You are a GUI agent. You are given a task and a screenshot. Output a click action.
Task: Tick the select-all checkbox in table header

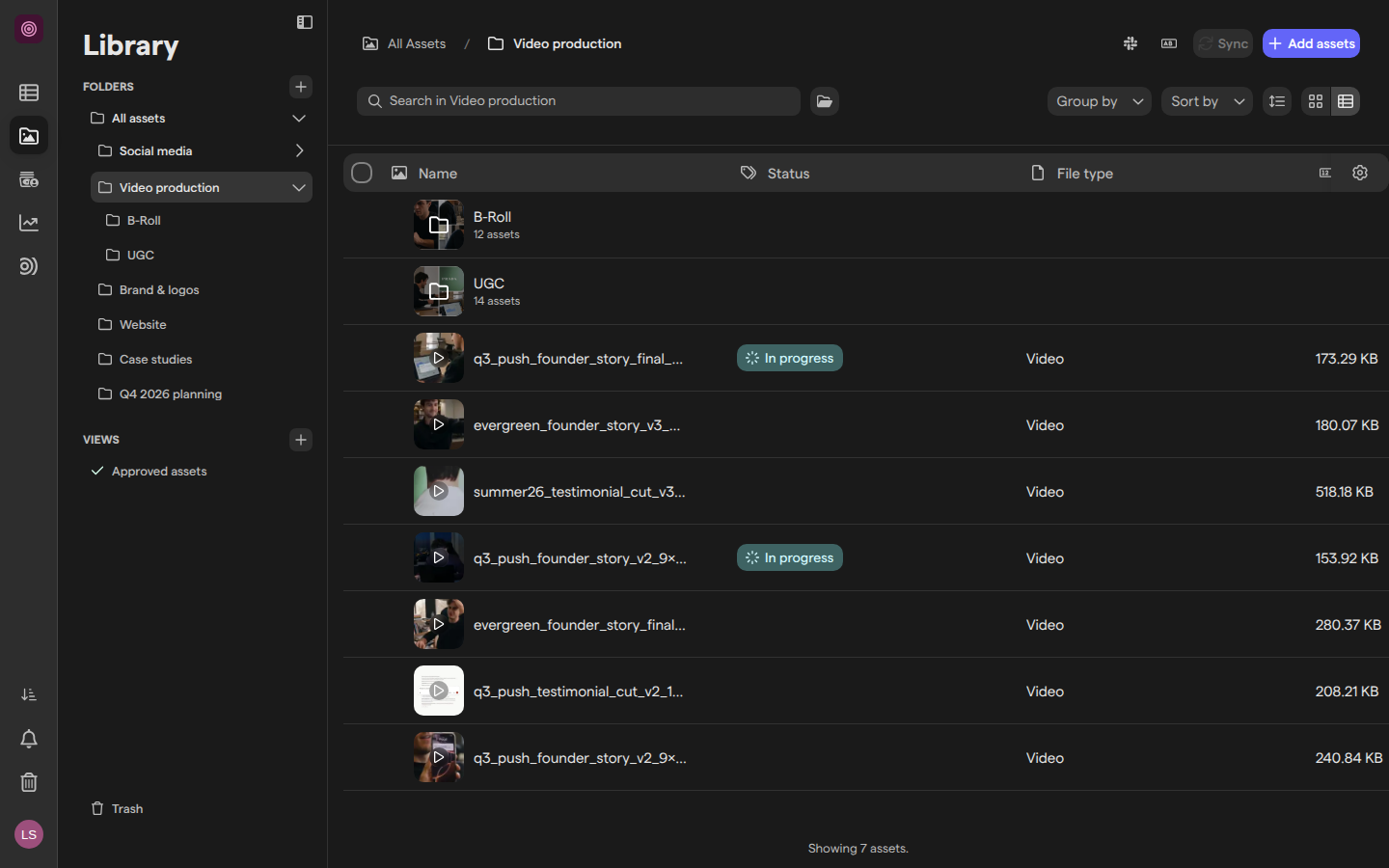362,173
